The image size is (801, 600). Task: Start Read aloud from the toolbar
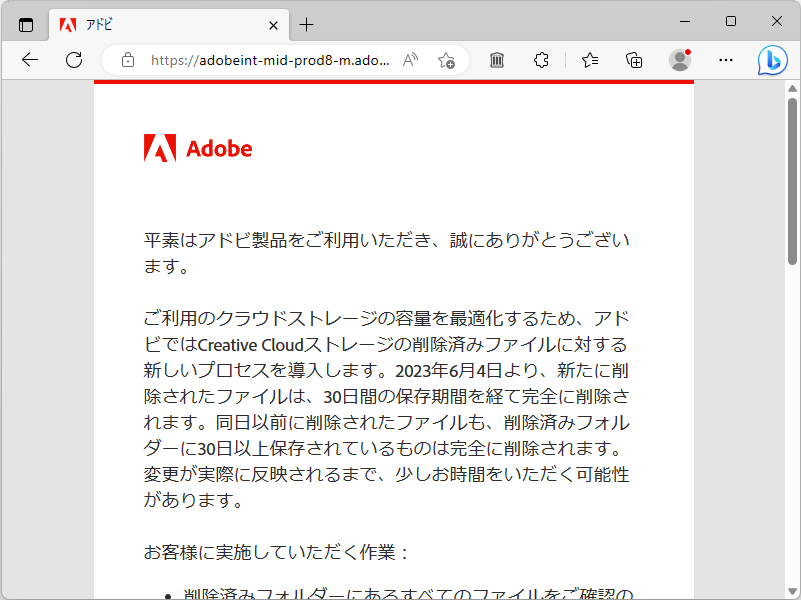pos(409,60)
